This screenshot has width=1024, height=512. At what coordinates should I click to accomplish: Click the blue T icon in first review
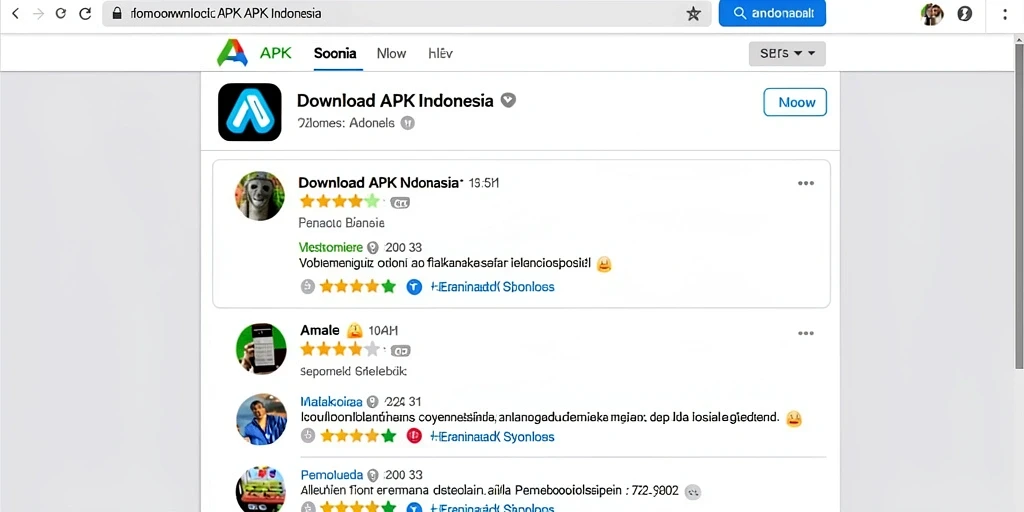point(414,287)
